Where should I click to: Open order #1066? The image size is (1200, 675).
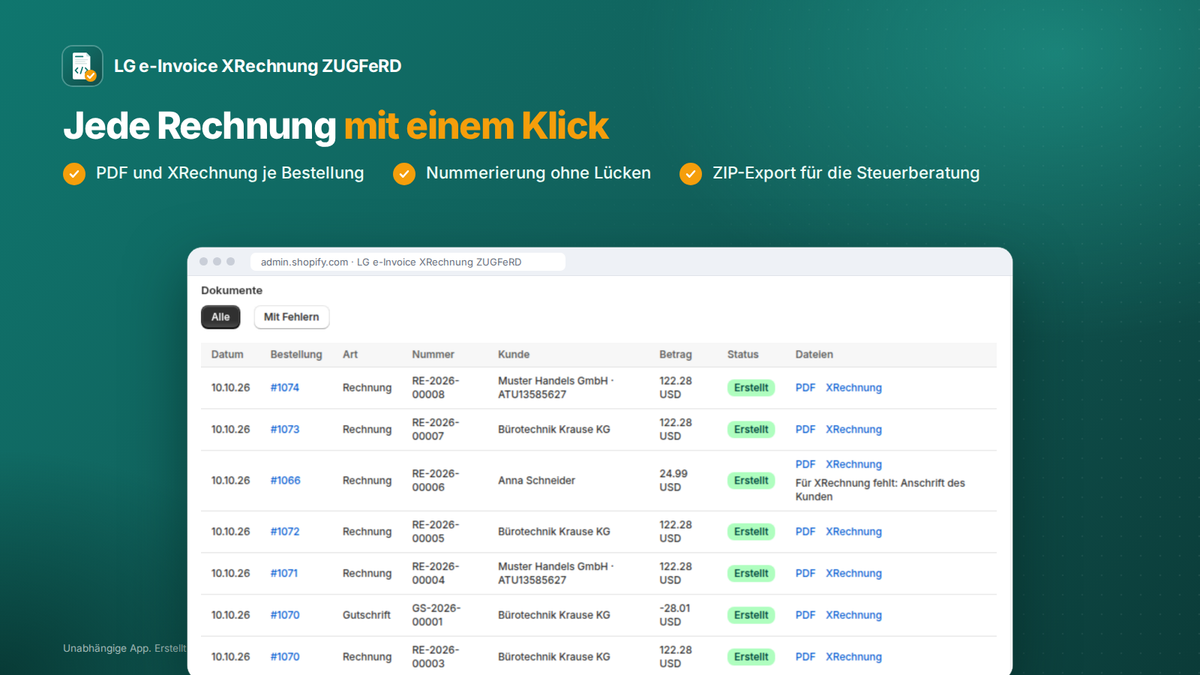[285, 481]
